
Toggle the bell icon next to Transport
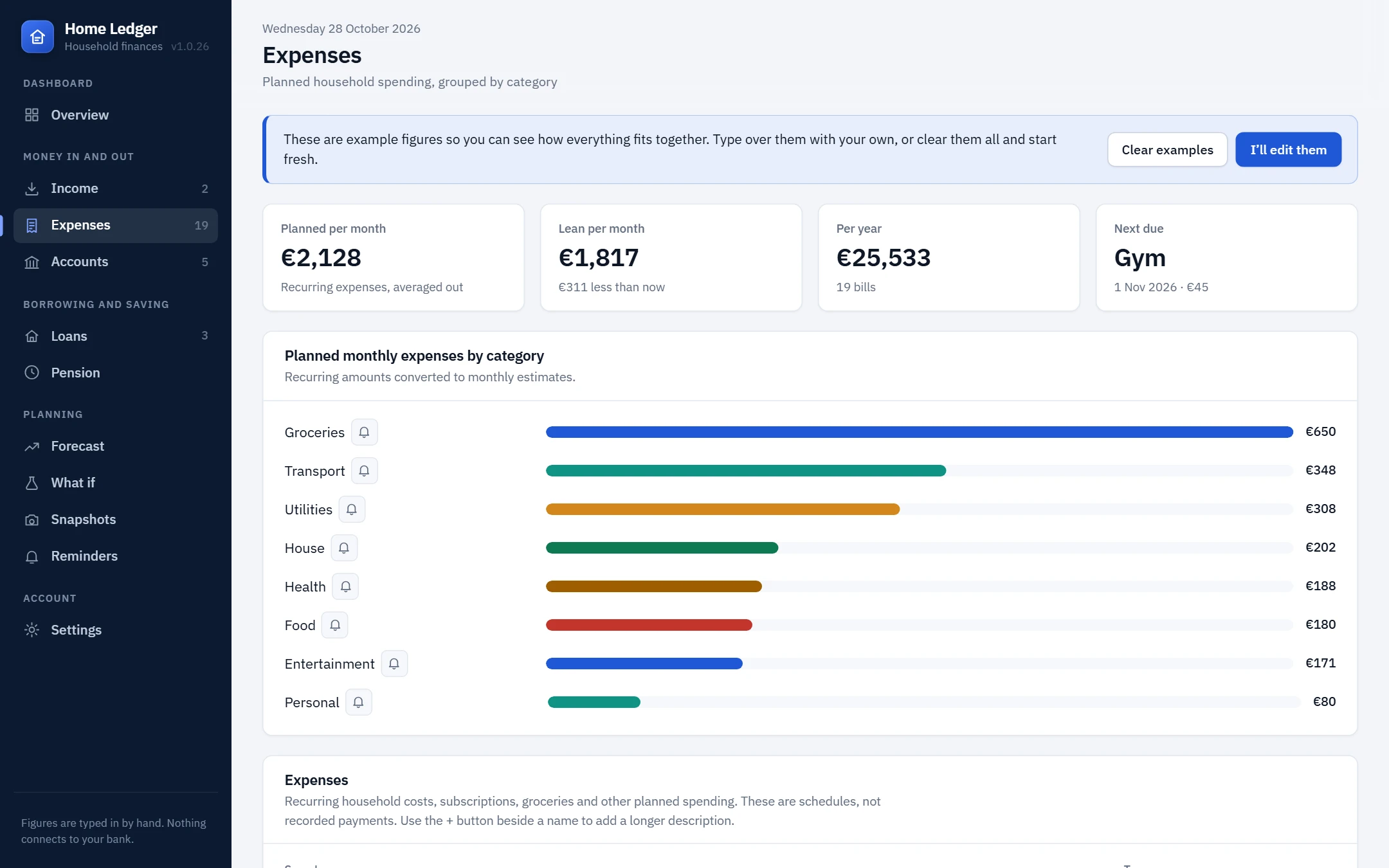(x=364, y=471)
